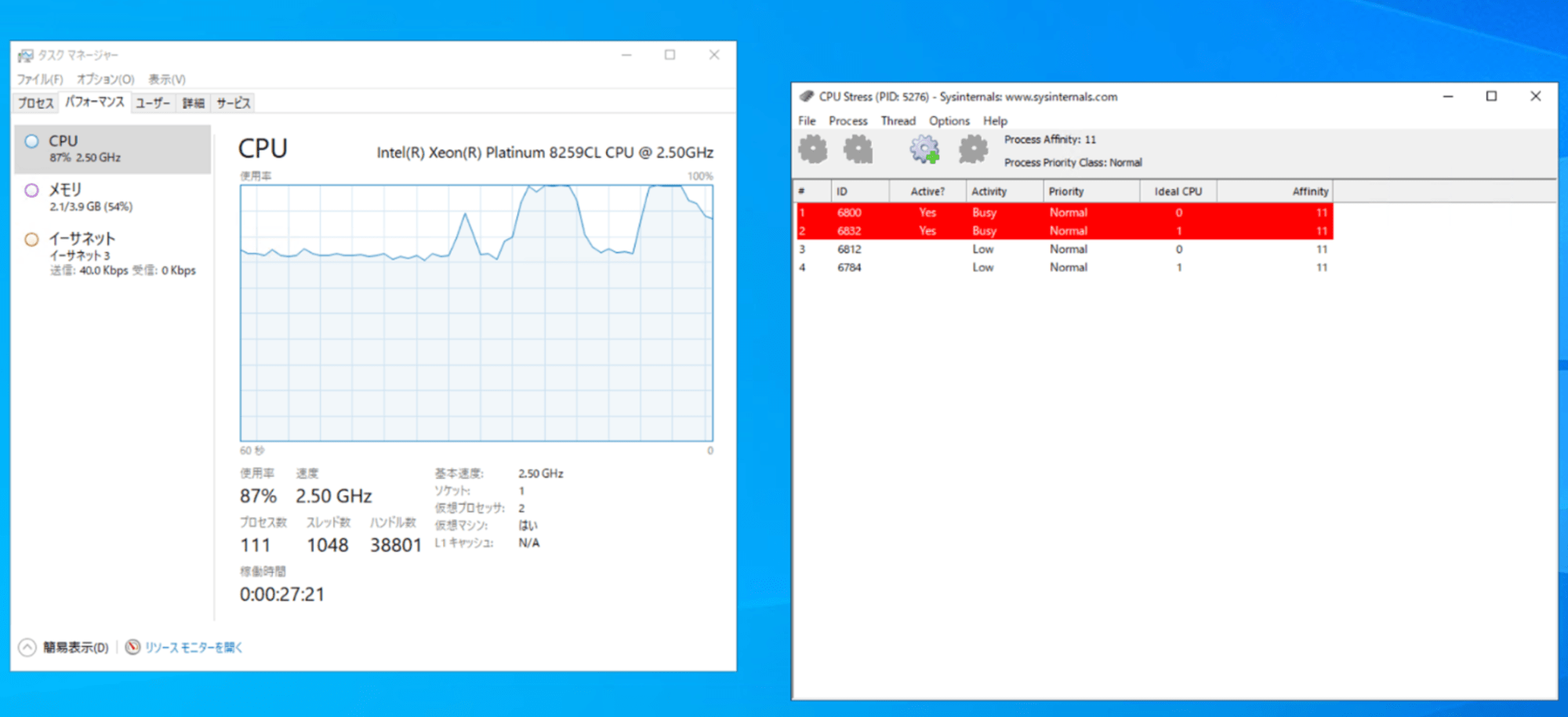Sort by Ideal CPU column header
The width and height of the screenshot is (1568, 717).
[1178, 191]
